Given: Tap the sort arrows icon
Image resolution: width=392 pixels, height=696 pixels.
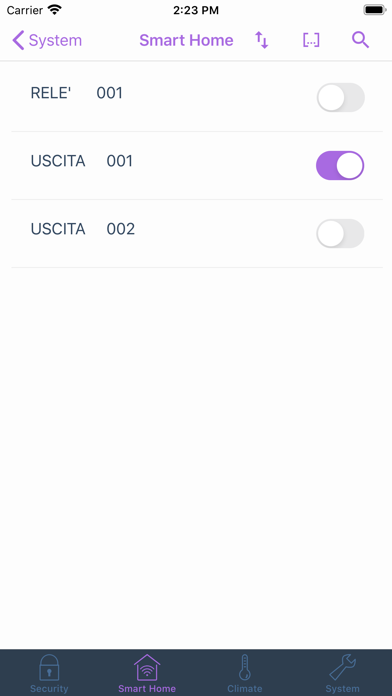Looking at the screenshot, I should click(x=261, y=40).
